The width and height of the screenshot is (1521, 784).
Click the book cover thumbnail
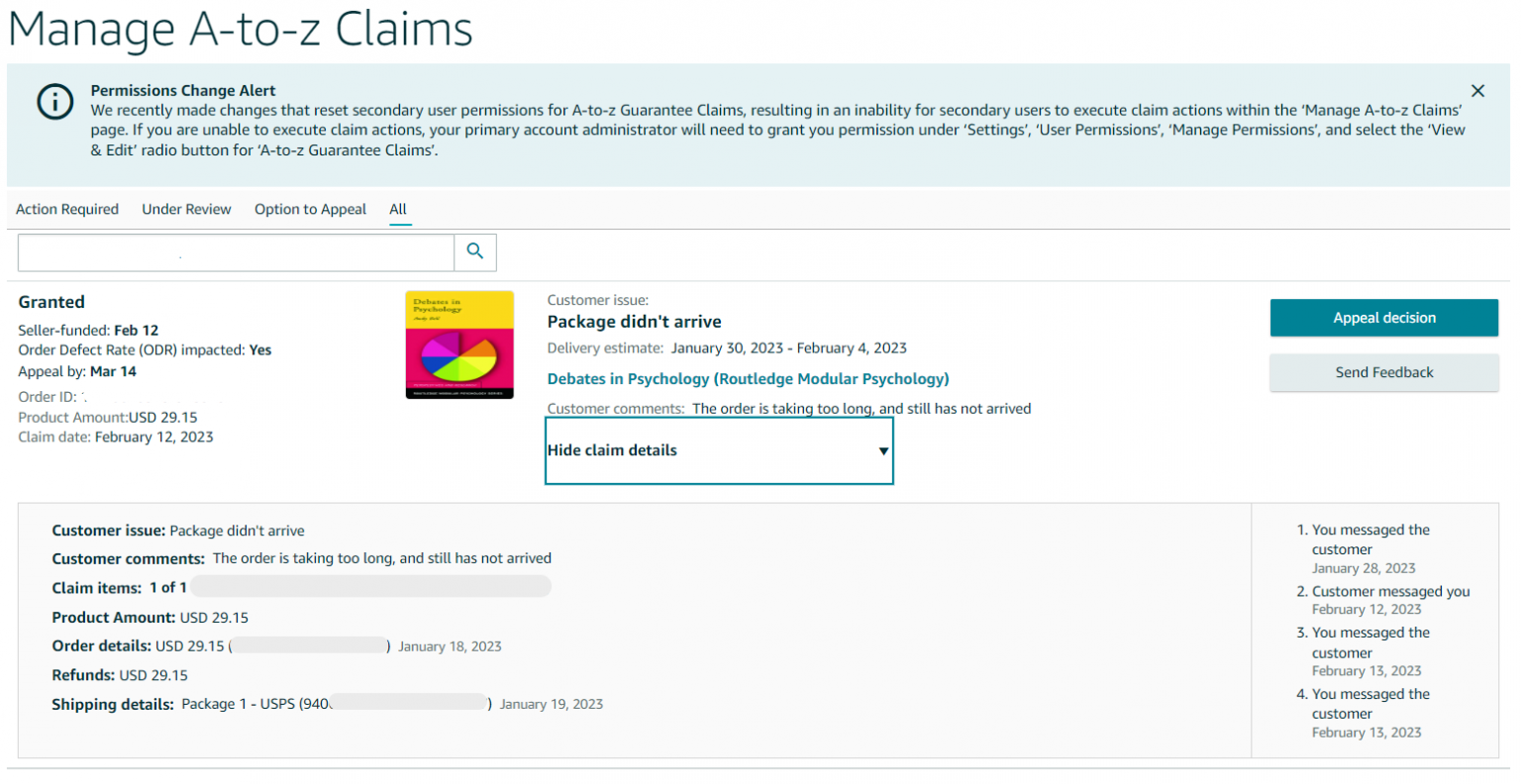[x=459, y=344]
